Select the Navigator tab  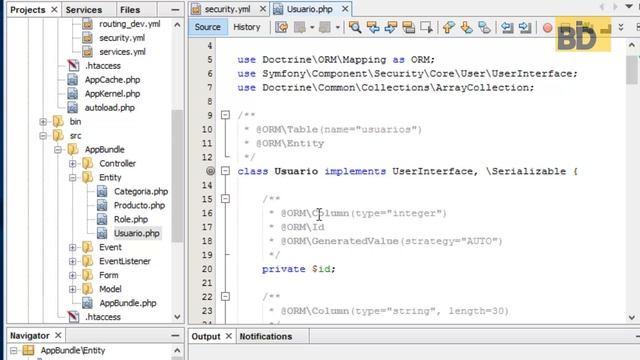point(30,336)
